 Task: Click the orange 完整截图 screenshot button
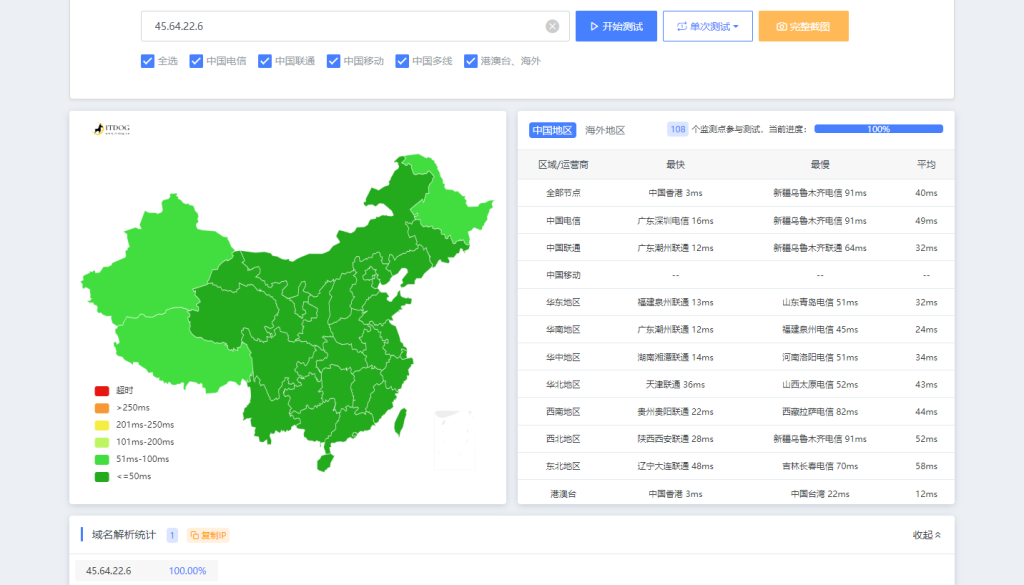(x=803, y=27)
